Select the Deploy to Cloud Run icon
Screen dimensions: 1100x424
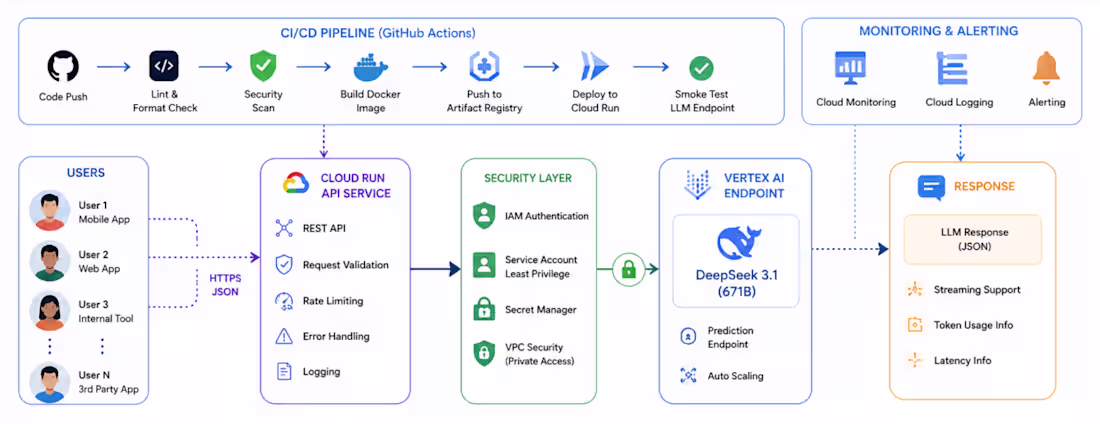tap(593, 67)
